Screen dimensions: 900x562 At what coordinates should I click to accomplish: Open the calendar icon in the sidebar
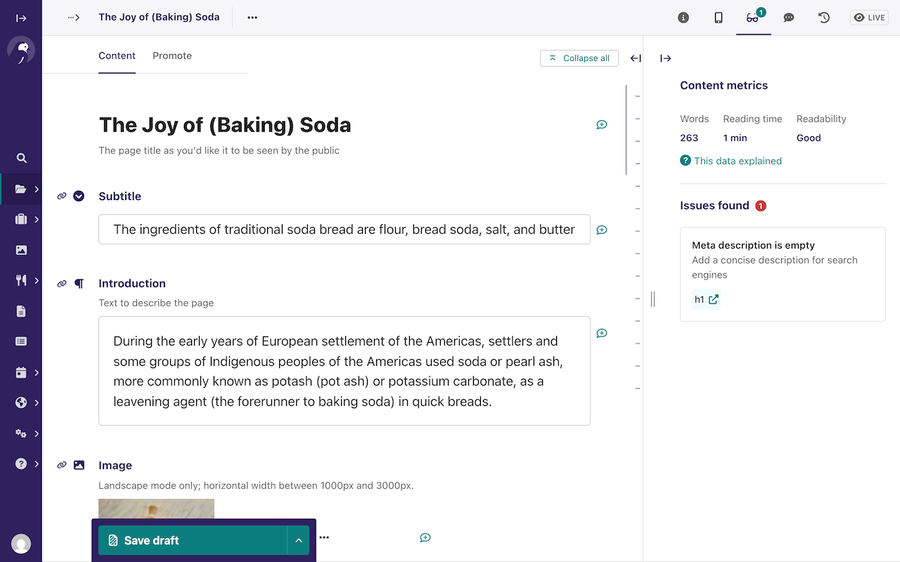[21, 373]
